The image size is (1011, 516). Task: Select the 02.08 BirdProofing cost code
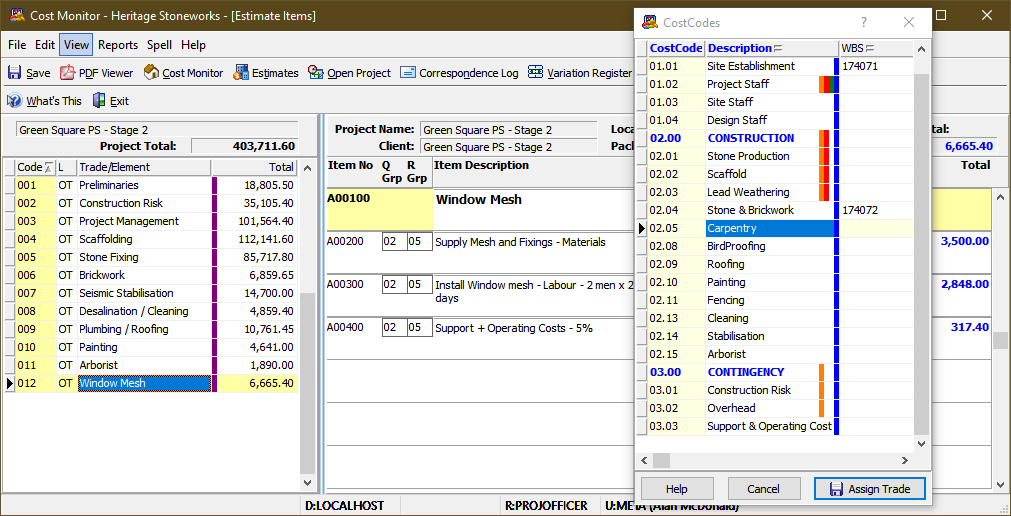(x=774, y=246)
